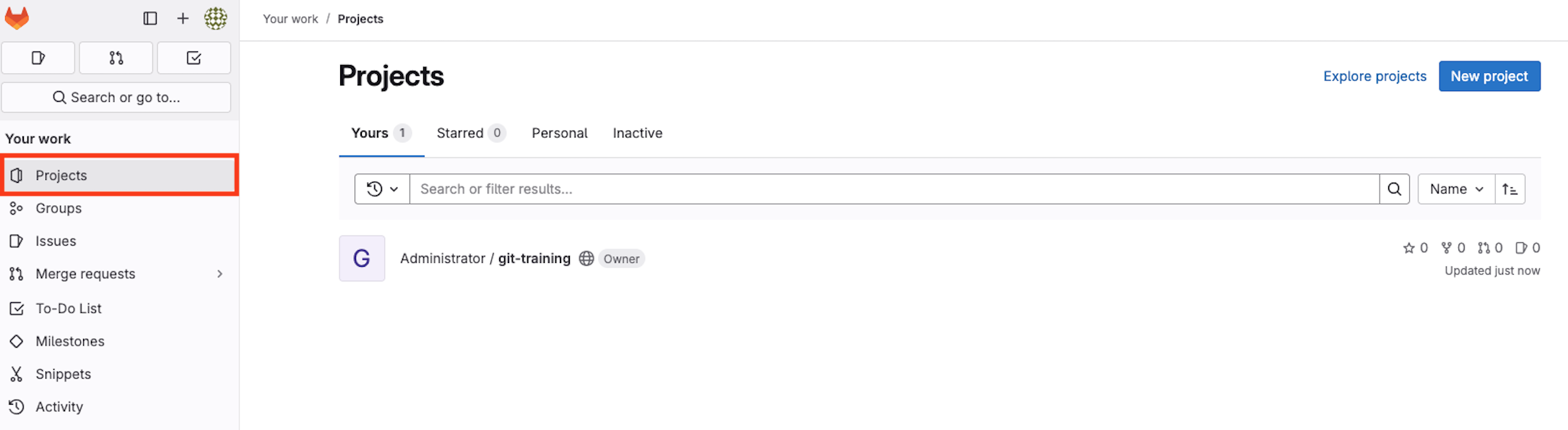Switch to the Inactive tab
The image size is (1568, 430).
click(x=637, y=133)
